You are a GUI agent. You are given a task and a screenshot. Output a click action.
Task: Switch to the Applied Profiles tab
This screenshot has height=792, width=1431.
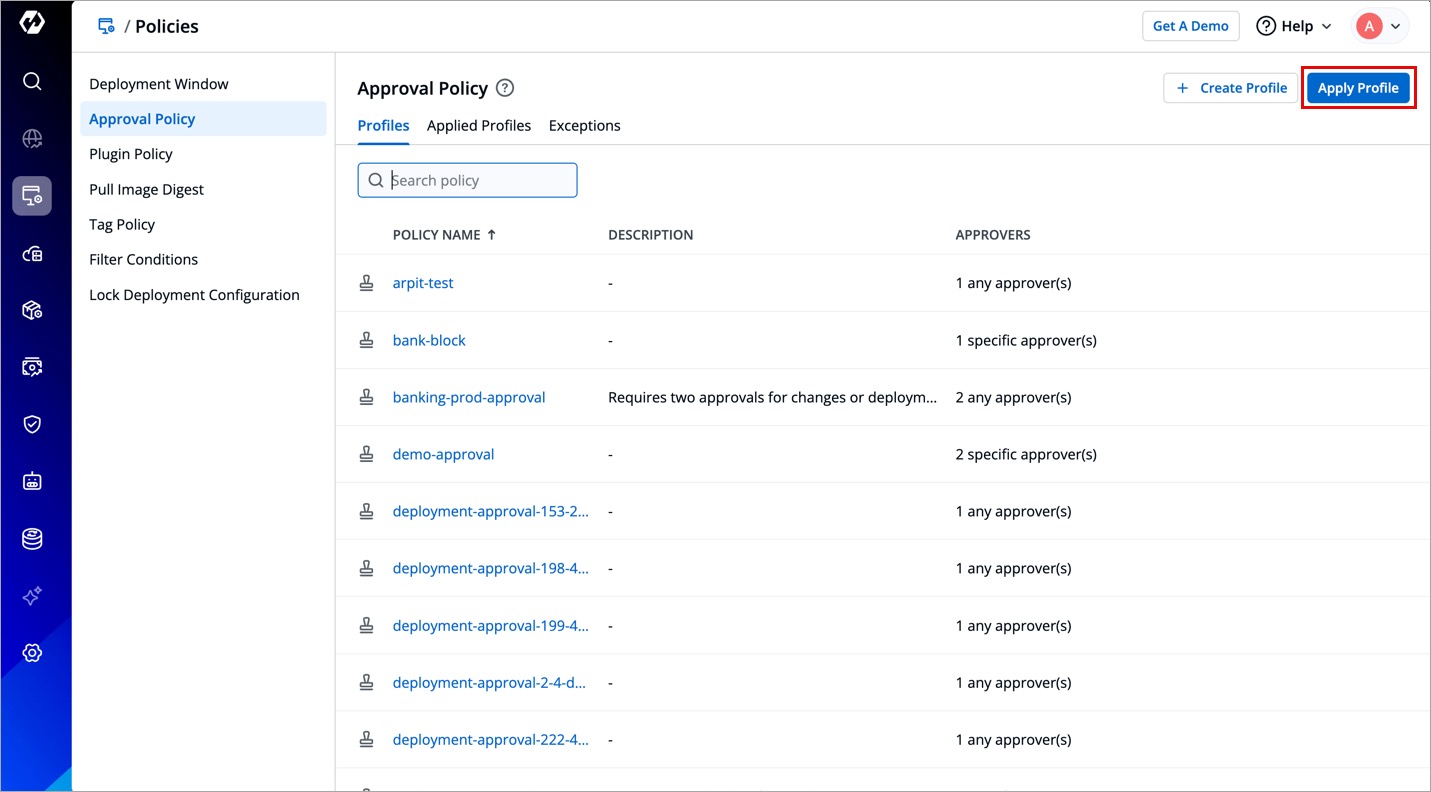(x=478, y=126)
